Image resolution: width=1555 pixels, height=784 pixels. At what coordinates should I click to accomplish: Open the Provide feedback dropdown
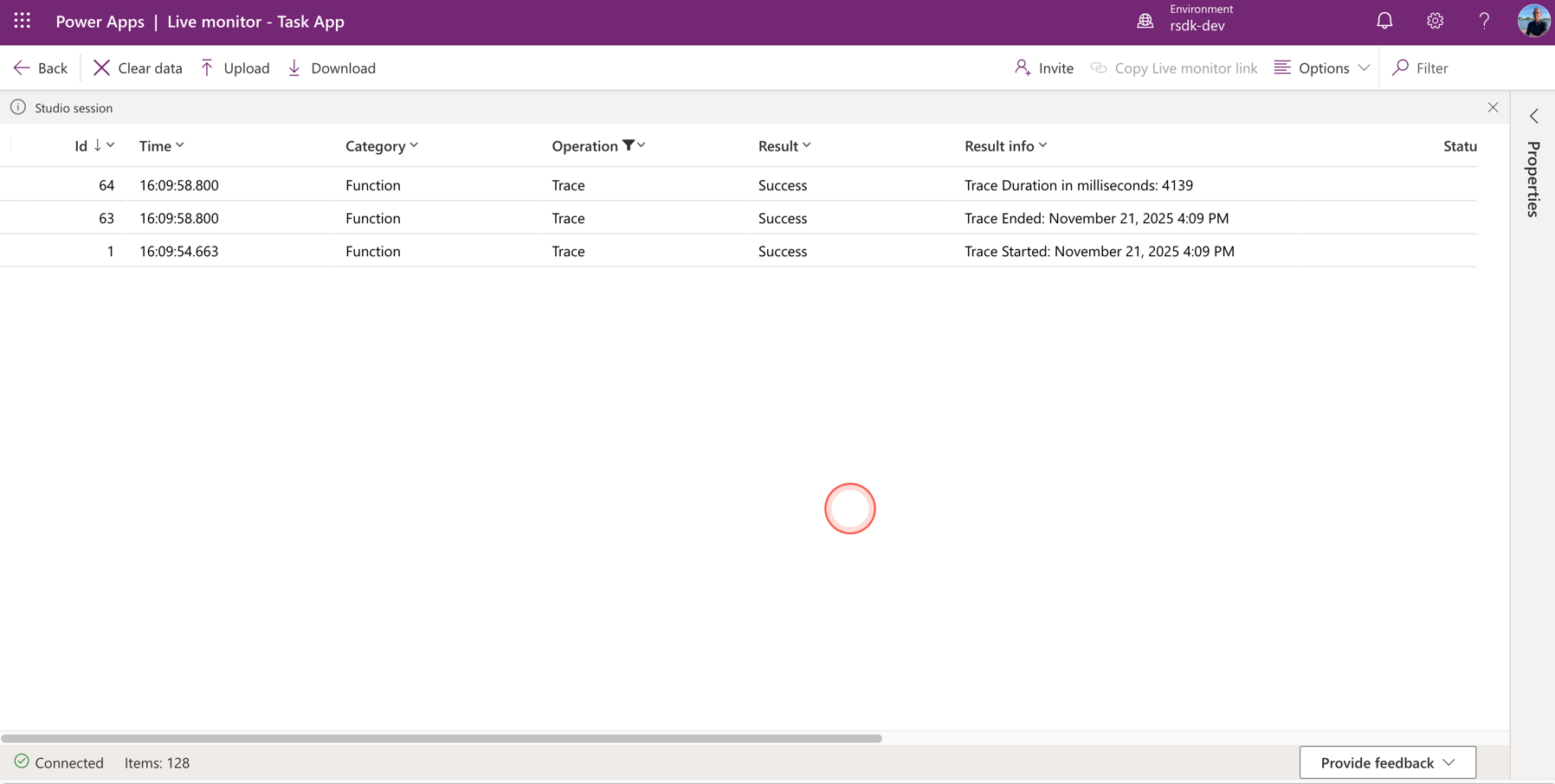tap(1387, 762)
